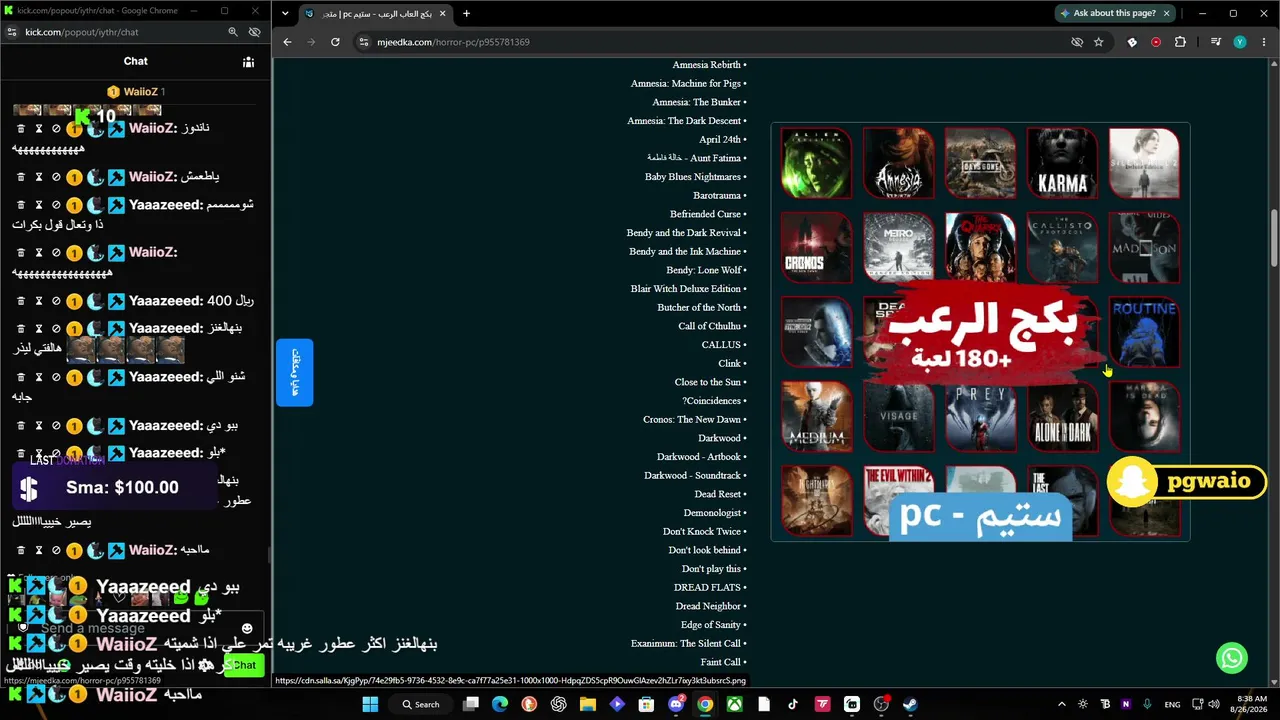Delete WaiioZ's ياطعش message with trash icon
Viewport: 1280px width, 720px height.
pyautogui.click(x=21, y=177)
